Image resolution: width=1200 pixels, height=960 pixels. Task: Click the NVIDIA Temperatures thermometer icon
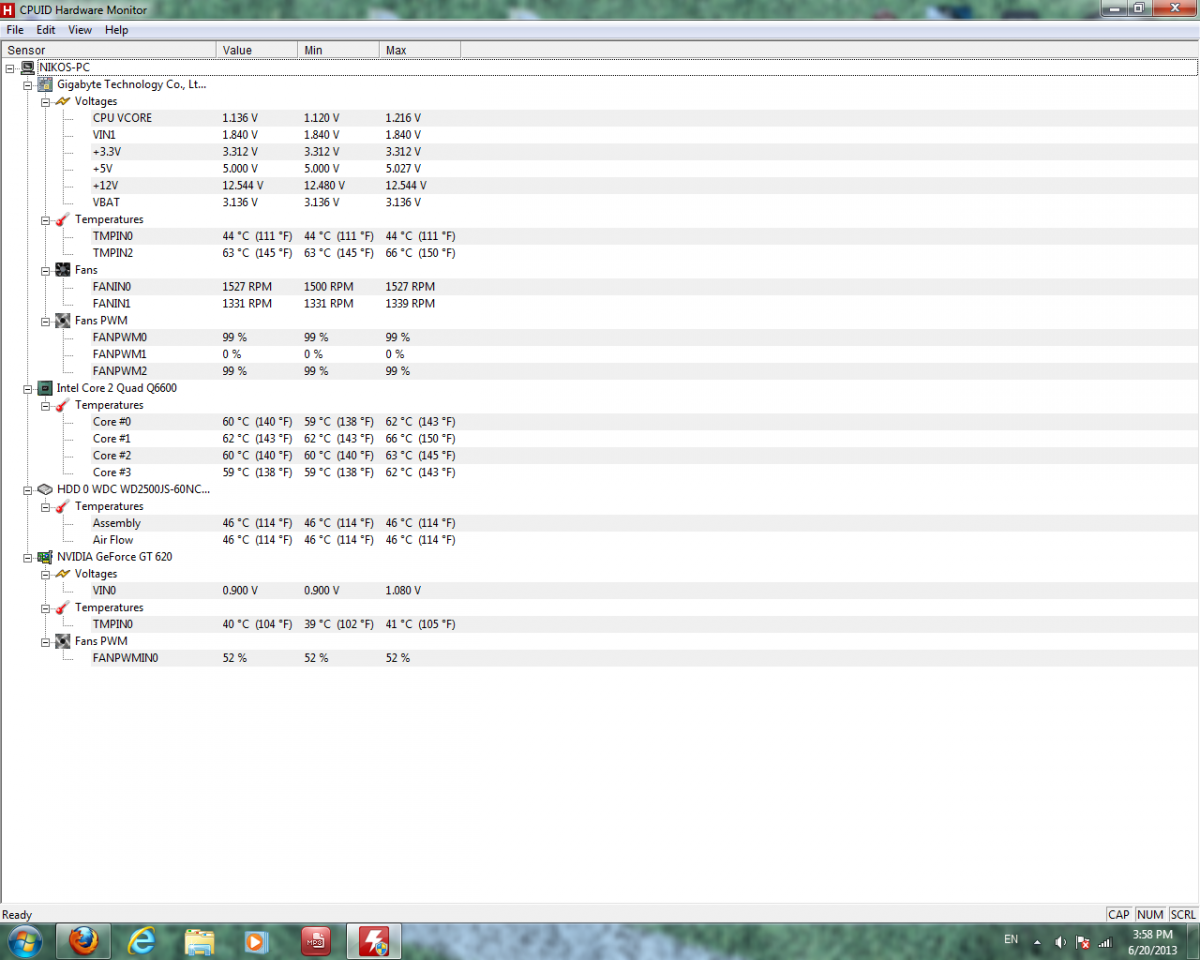point(63,608)
